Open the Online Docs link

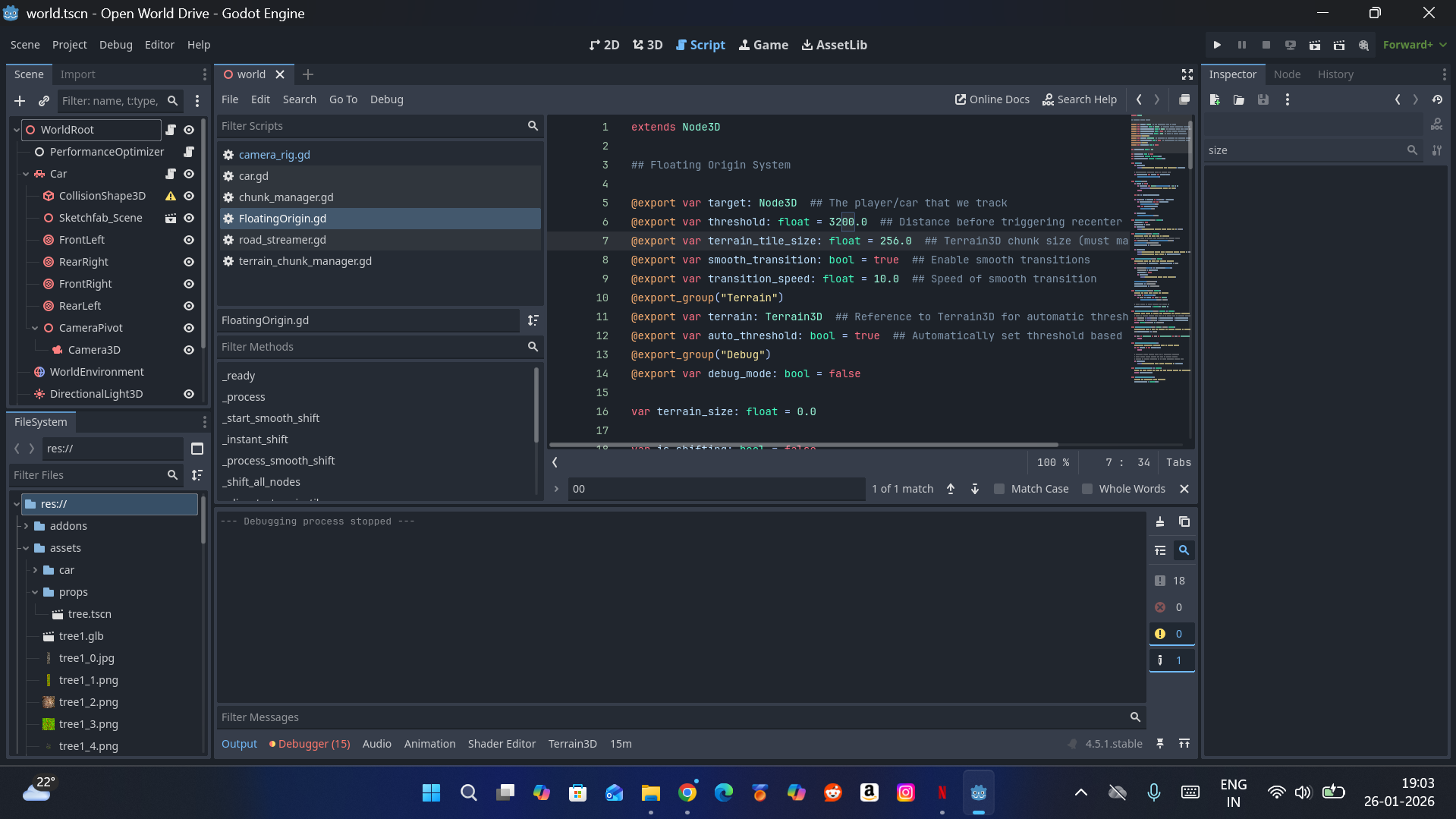click(992, 99)
